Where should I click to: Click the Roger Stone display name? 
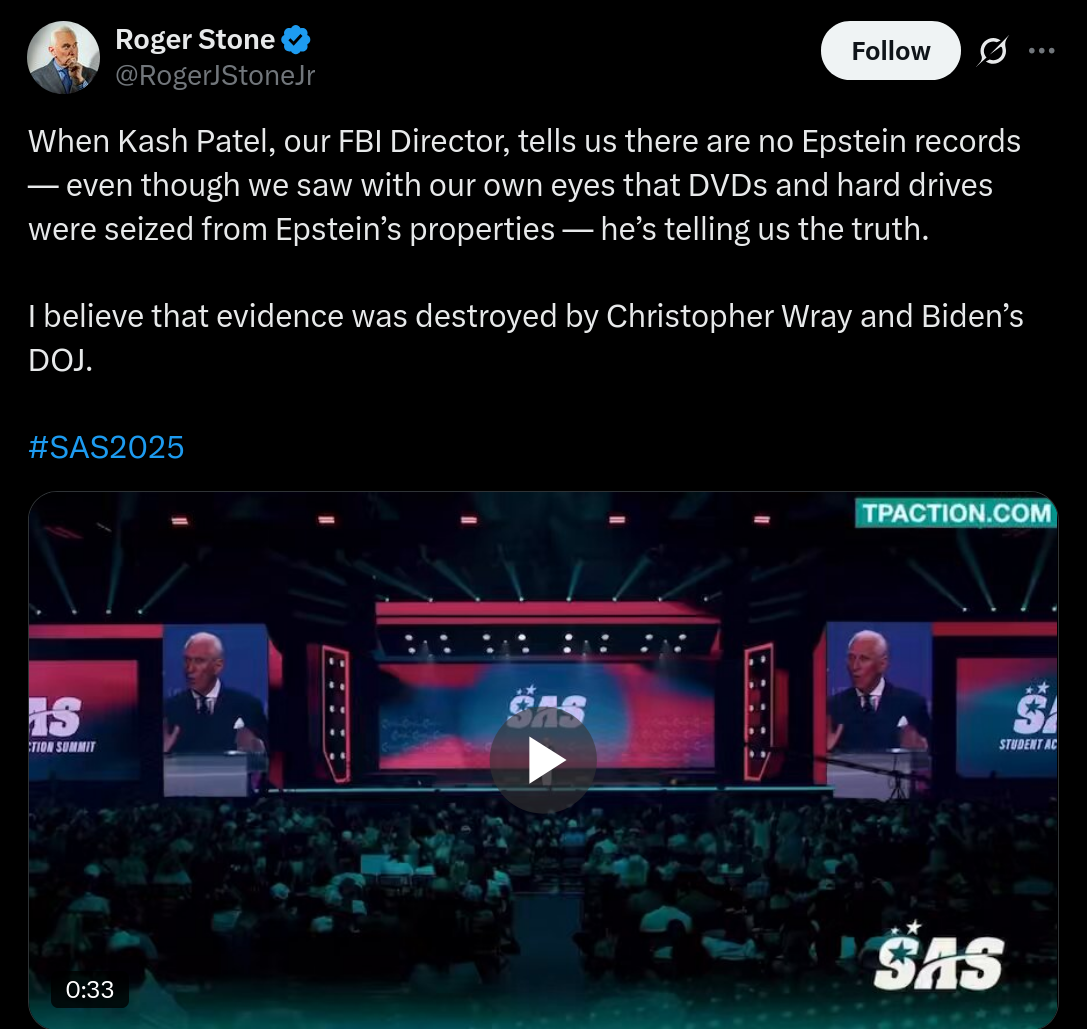tap(195, 40)
